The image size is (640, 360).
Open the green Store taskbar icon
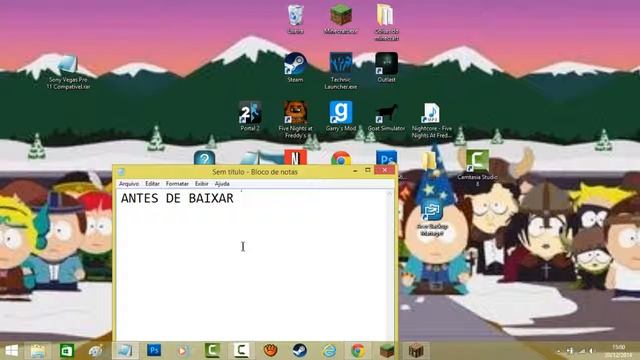(67, 351)
